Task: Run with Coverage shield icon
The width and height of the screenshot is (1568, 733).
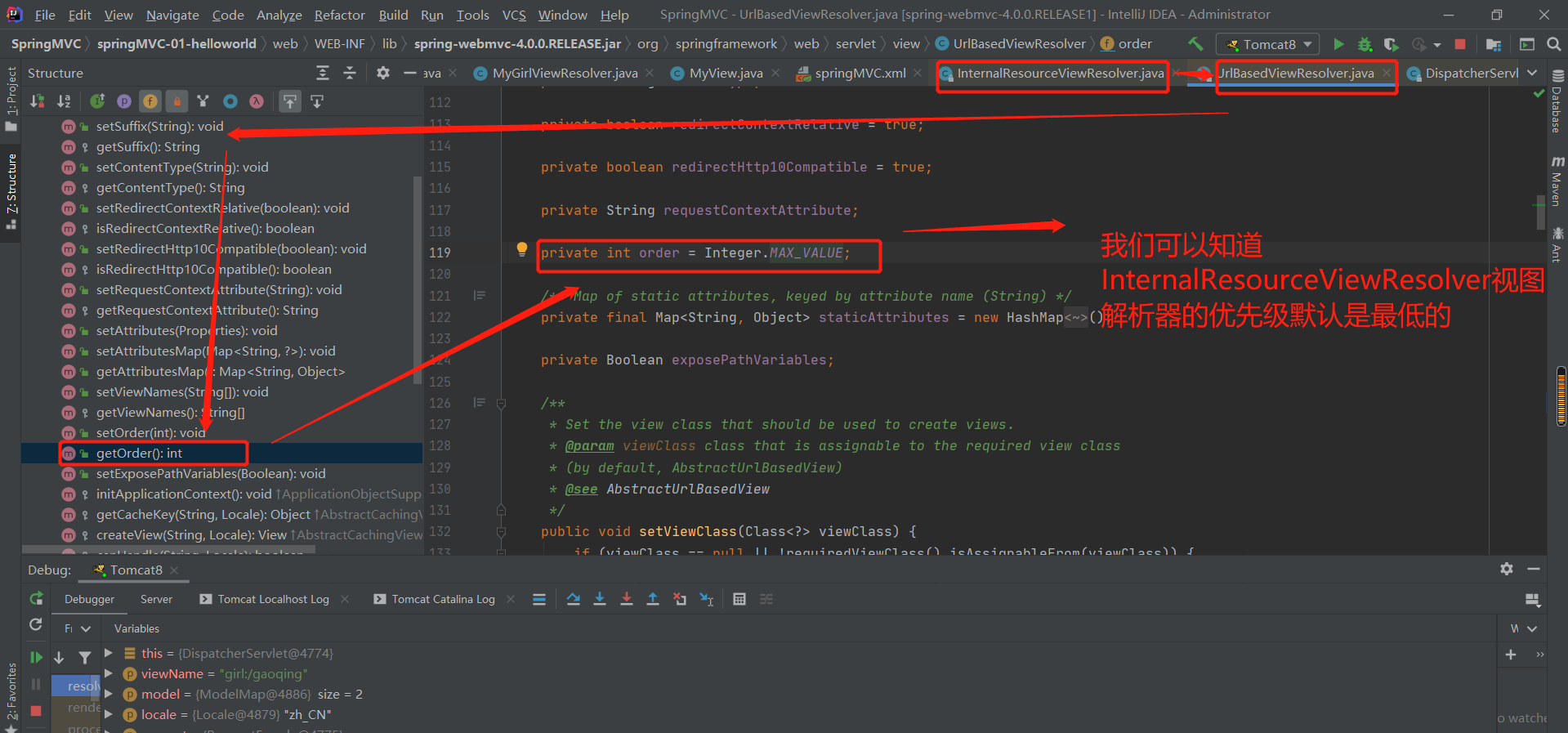Action: (x=1391, y=44)
